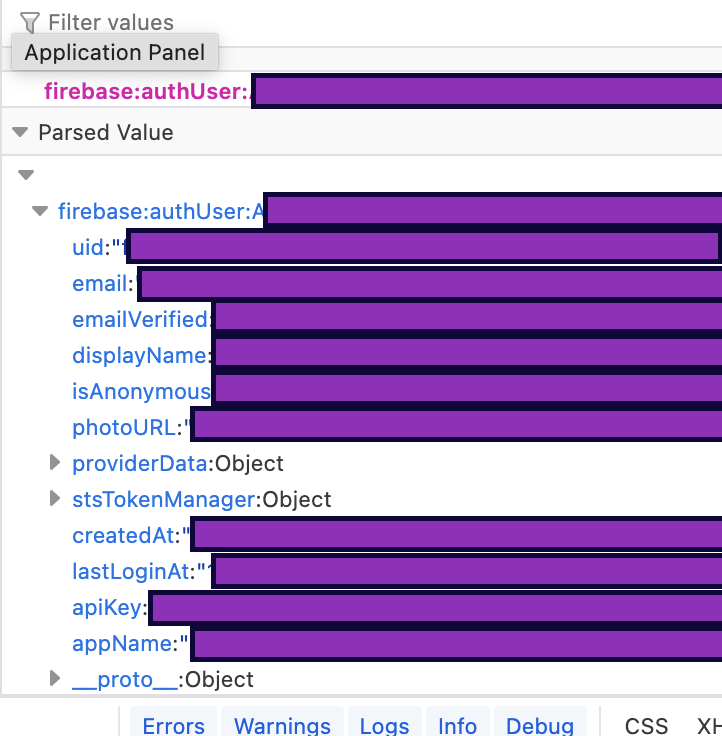Screen dimensions: 722x736
Task: Select the displayName property row
Action: [x=362, y=356]
